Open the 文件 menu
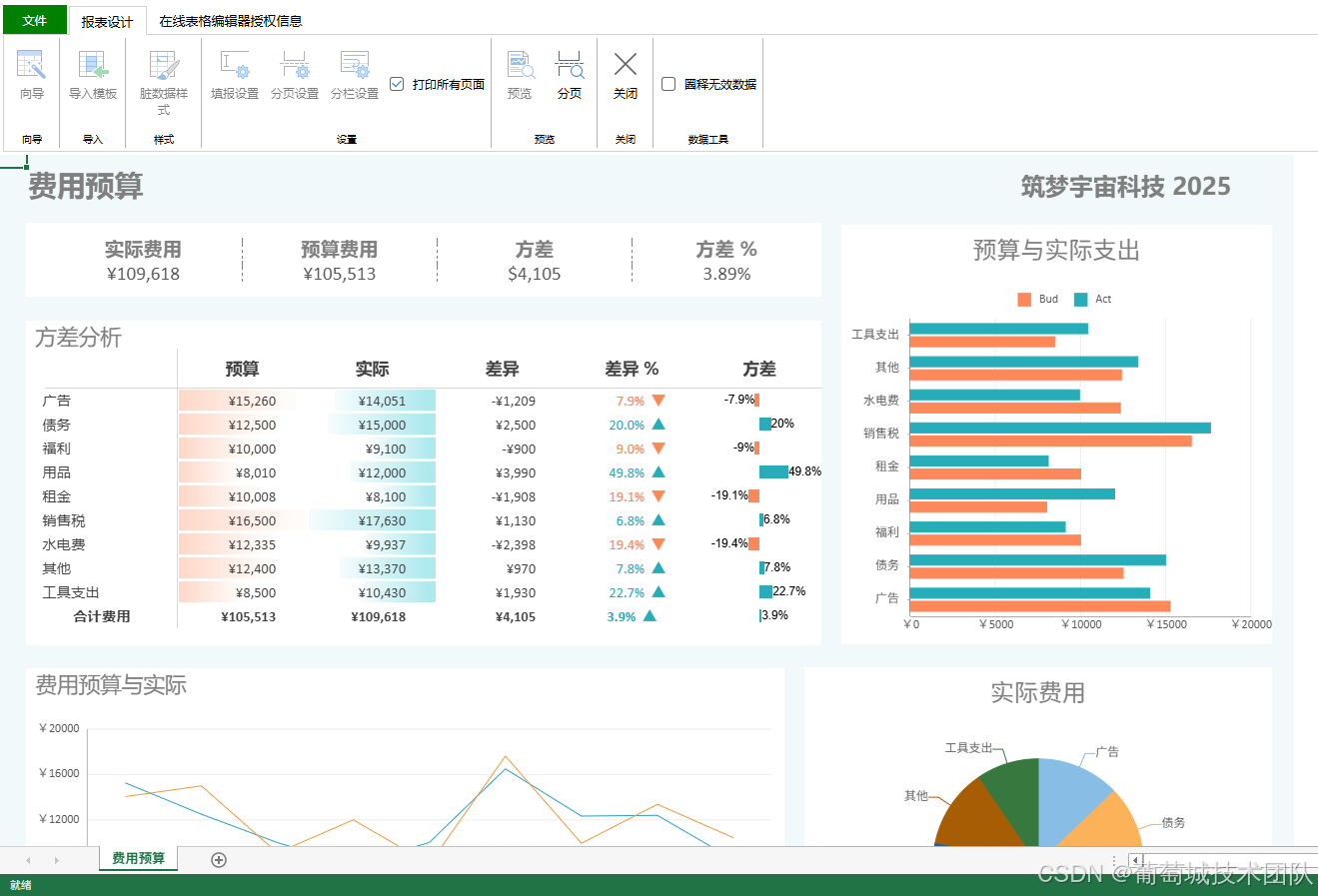This screenshot has width=1318, height=896. (35, 20)
